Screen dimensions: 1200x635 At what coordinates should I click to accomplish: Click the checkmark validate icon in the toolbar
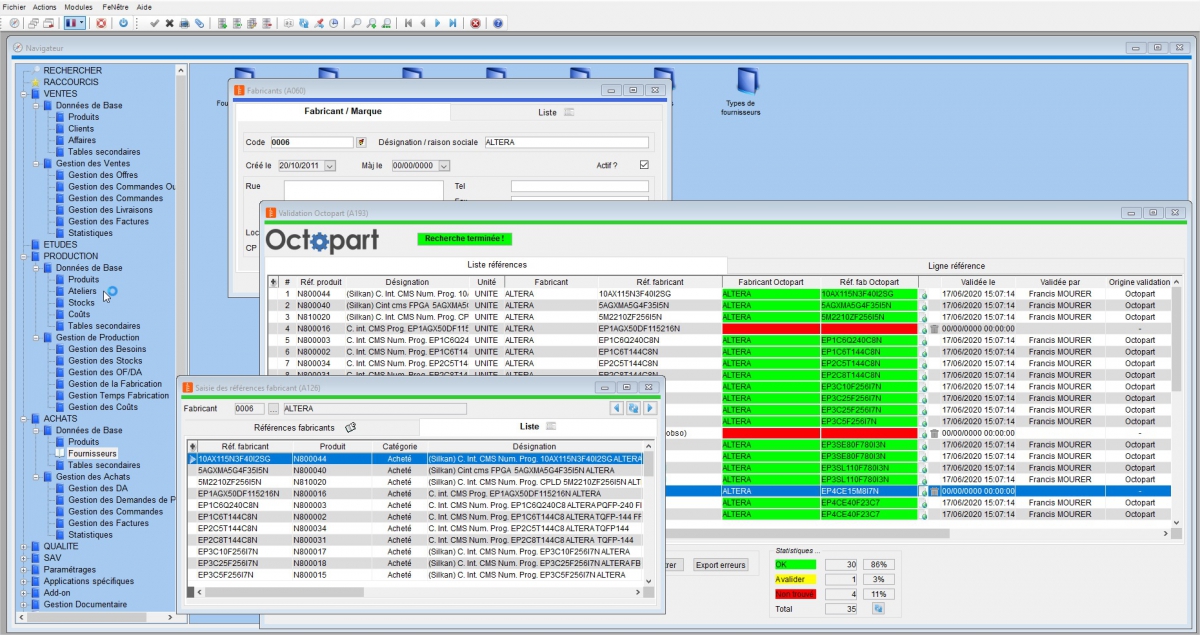(153, 22)
